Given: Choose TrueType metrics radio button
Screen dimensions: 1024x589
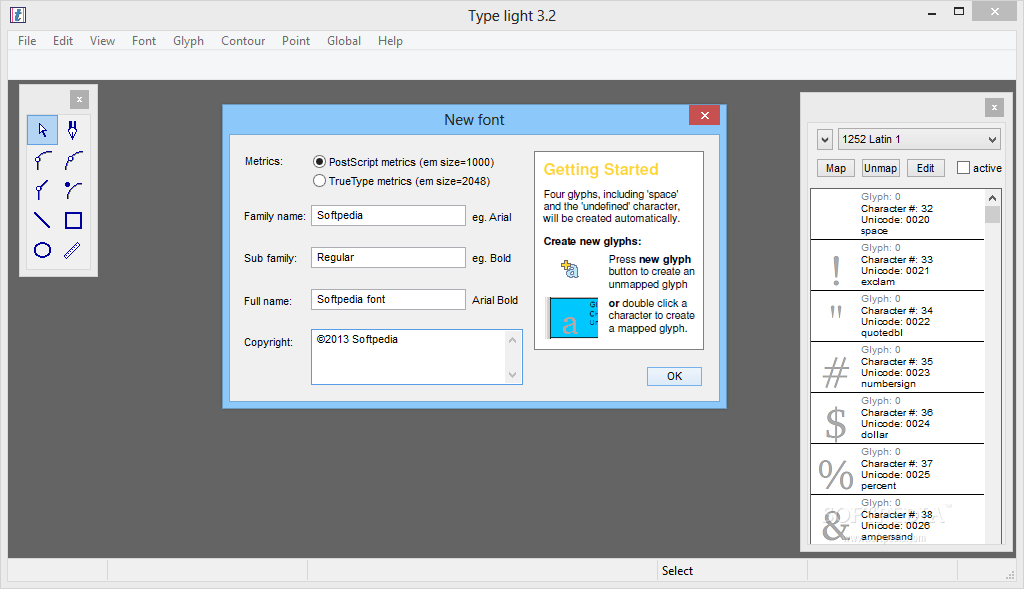Looking at the screenshot, I should tap(319, 181).
